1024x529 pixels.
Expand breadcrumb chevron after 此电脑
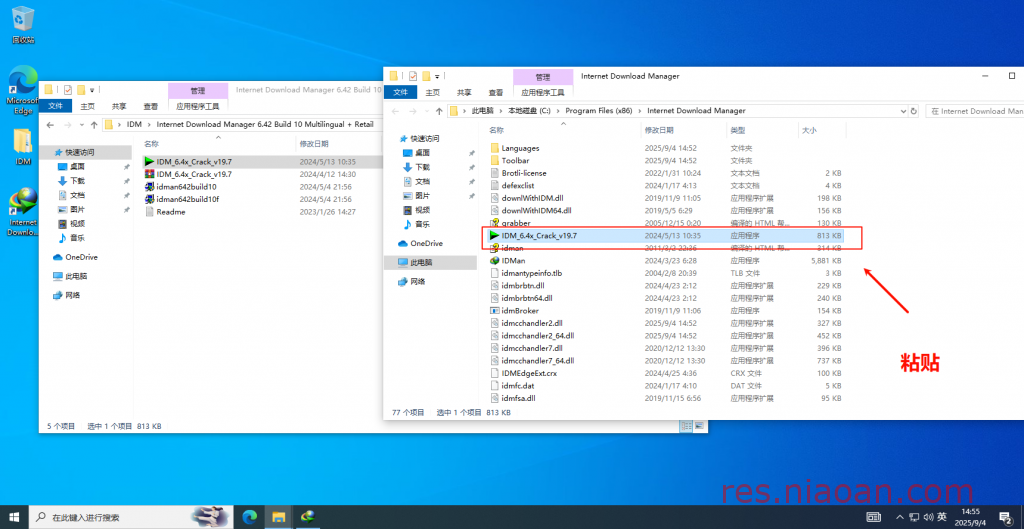coord(501,110)
